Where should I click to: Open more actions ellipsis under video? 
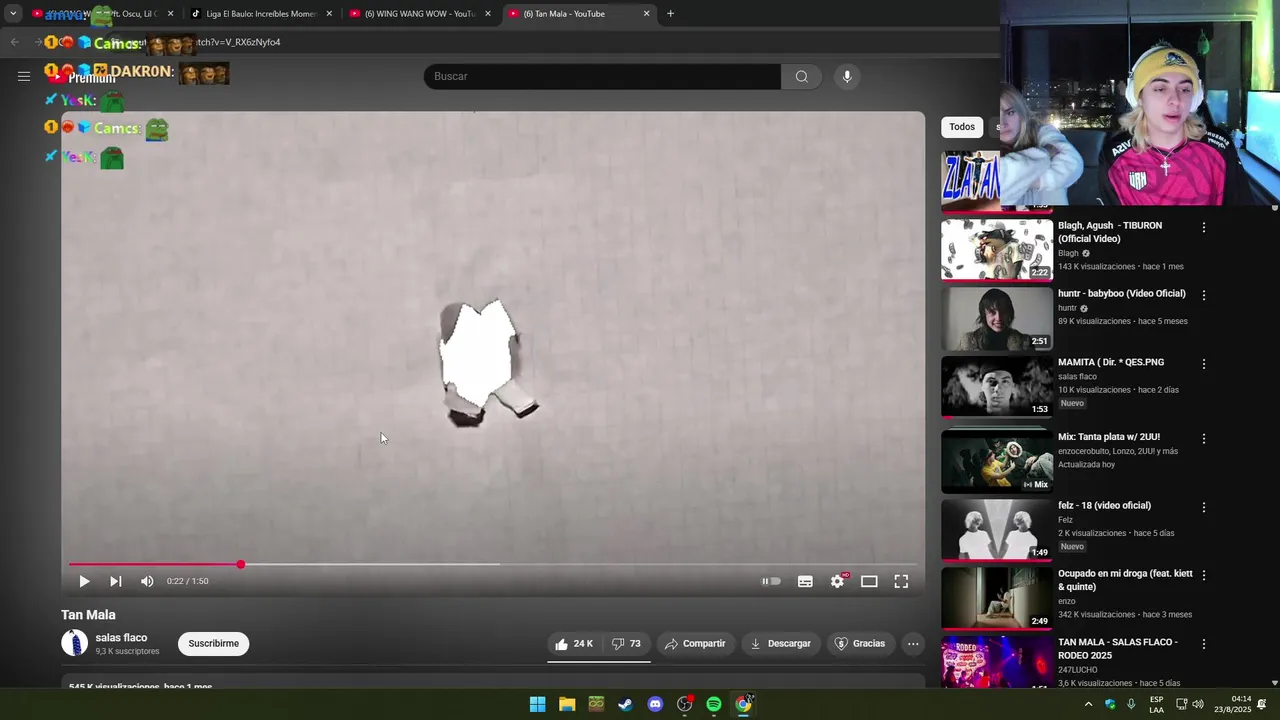(913, 644)
